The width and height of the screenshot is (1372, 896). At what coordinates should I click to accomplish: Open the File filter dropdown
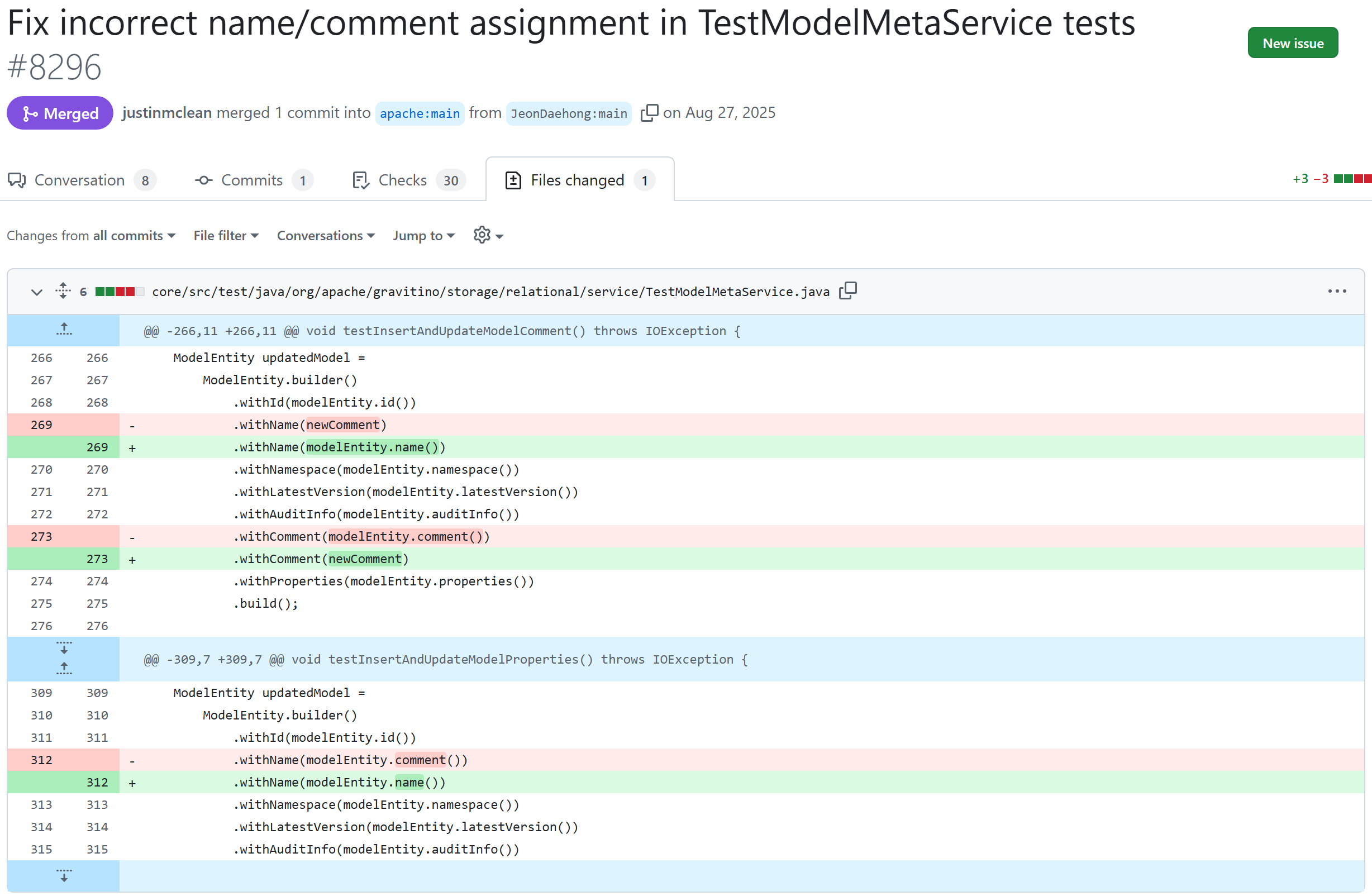pos(226,236)
